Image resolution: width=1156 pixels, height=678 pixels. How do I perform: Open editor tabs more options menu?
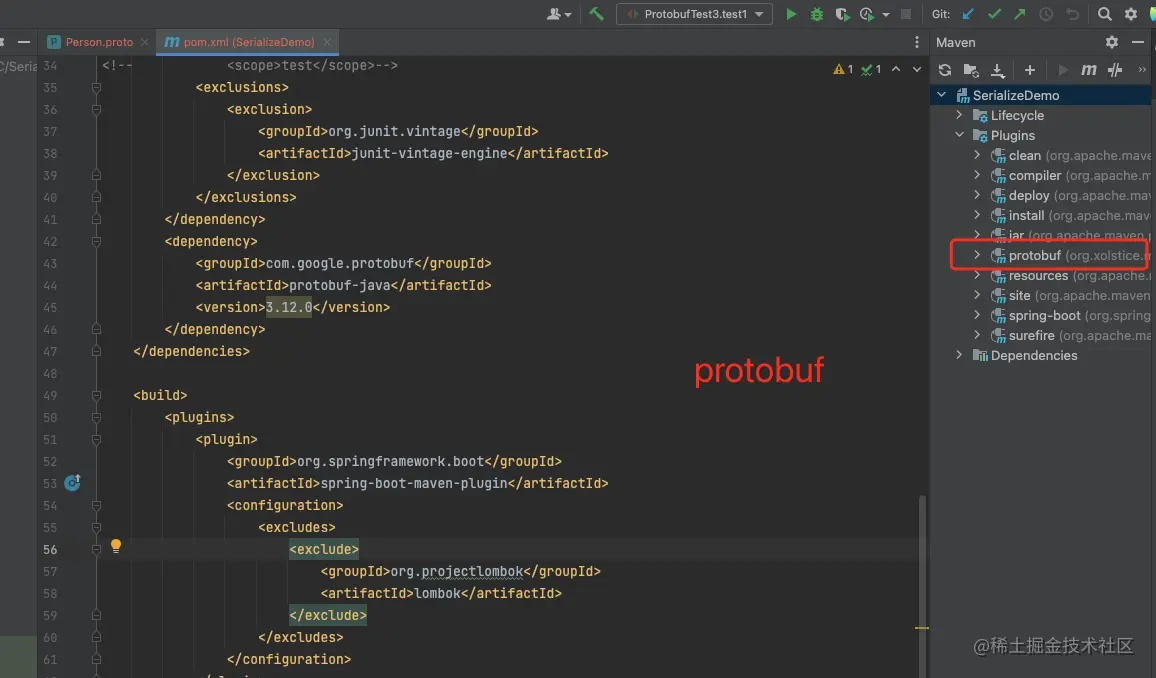[916, 42]
